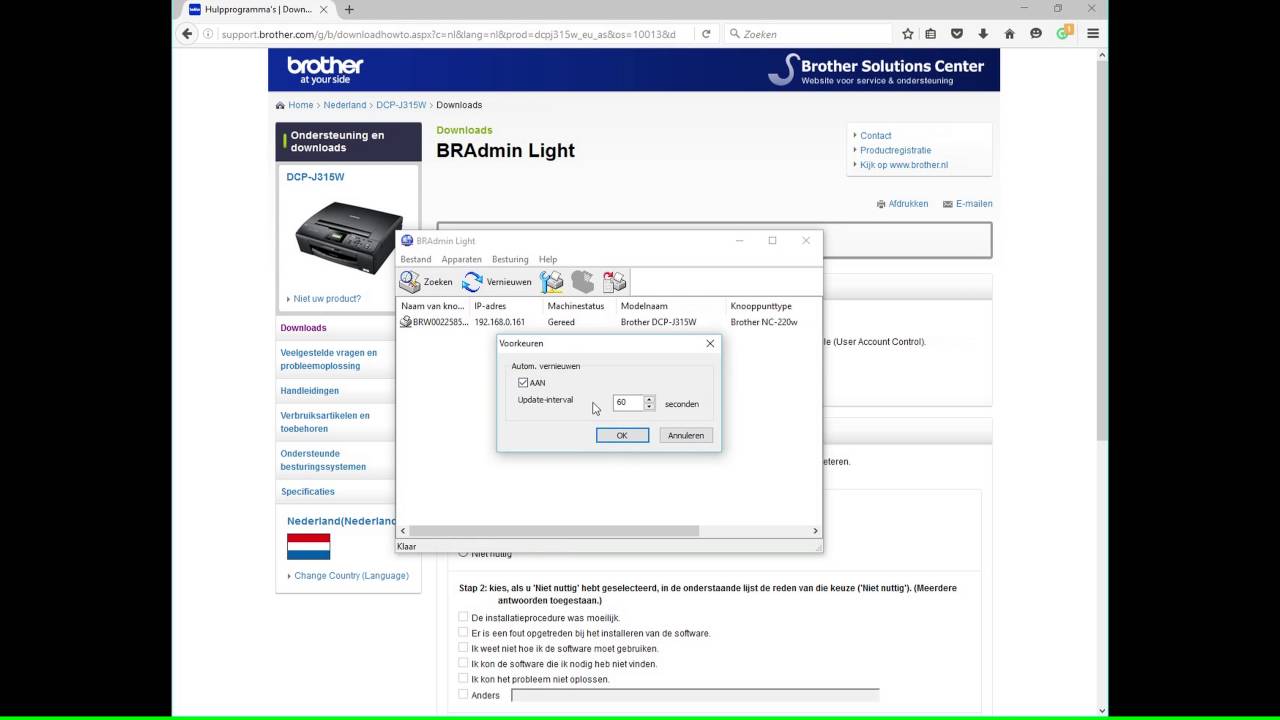Check the Anders checkbox
The width and height of the screenshot is (1280, 720).
point(463,694)
